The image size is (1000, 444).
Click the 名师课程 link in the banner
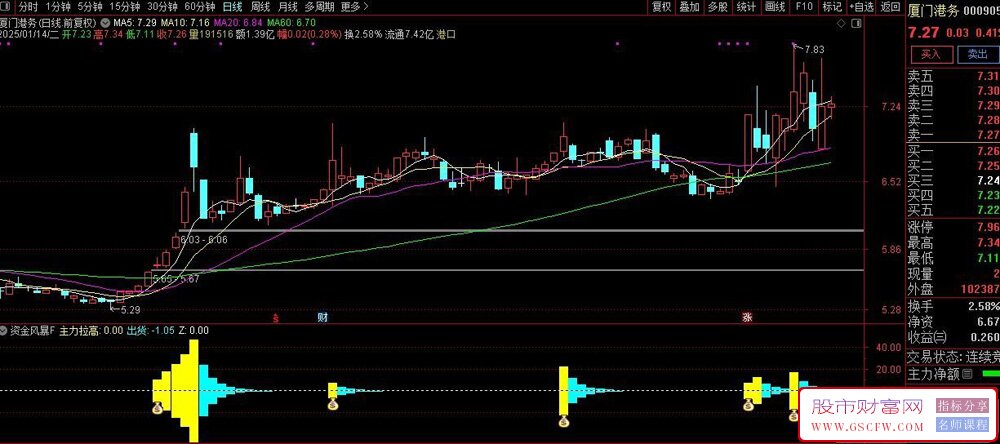click(x=962, y=425)
